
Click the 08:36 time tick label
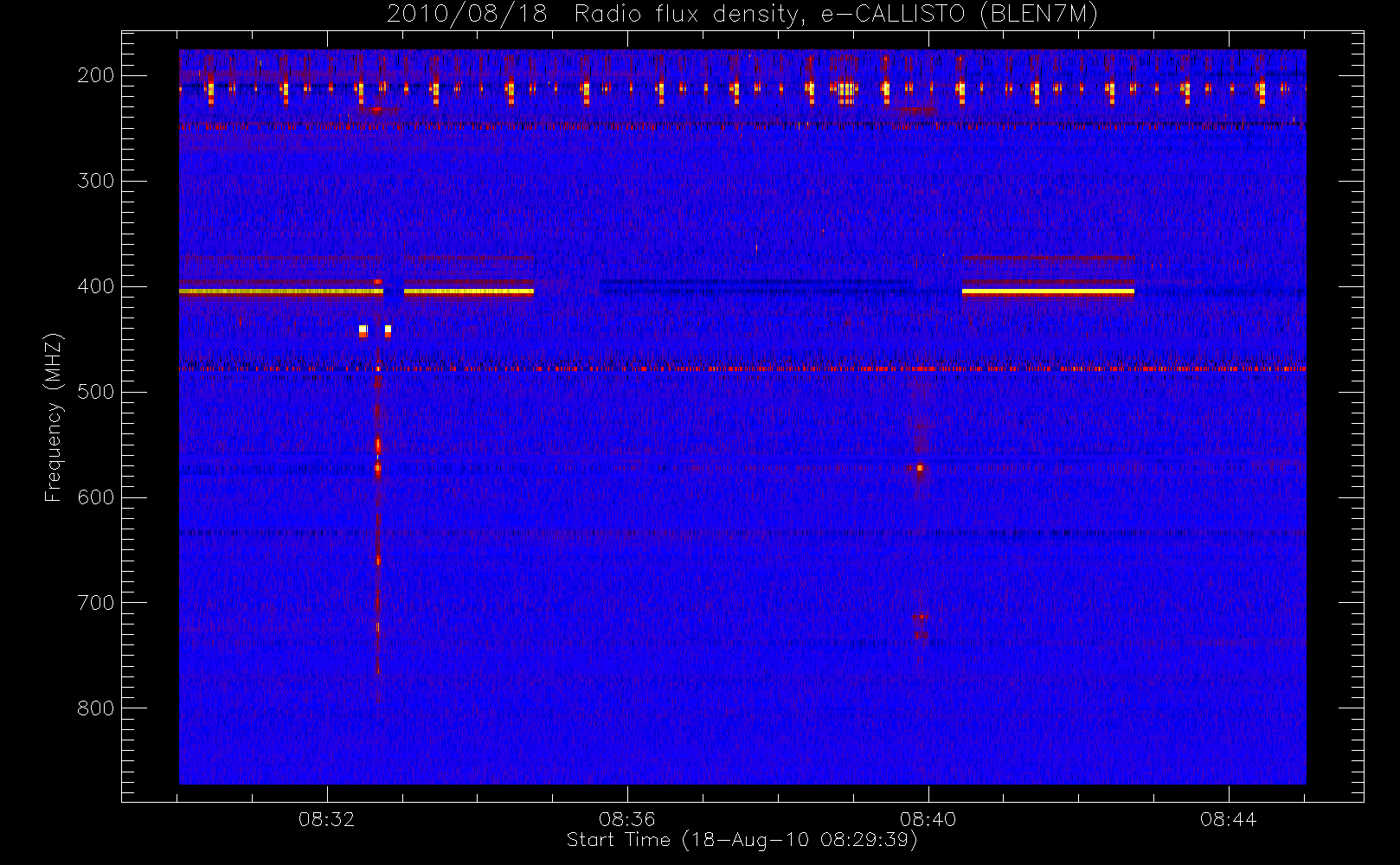[x=627, y=819]
